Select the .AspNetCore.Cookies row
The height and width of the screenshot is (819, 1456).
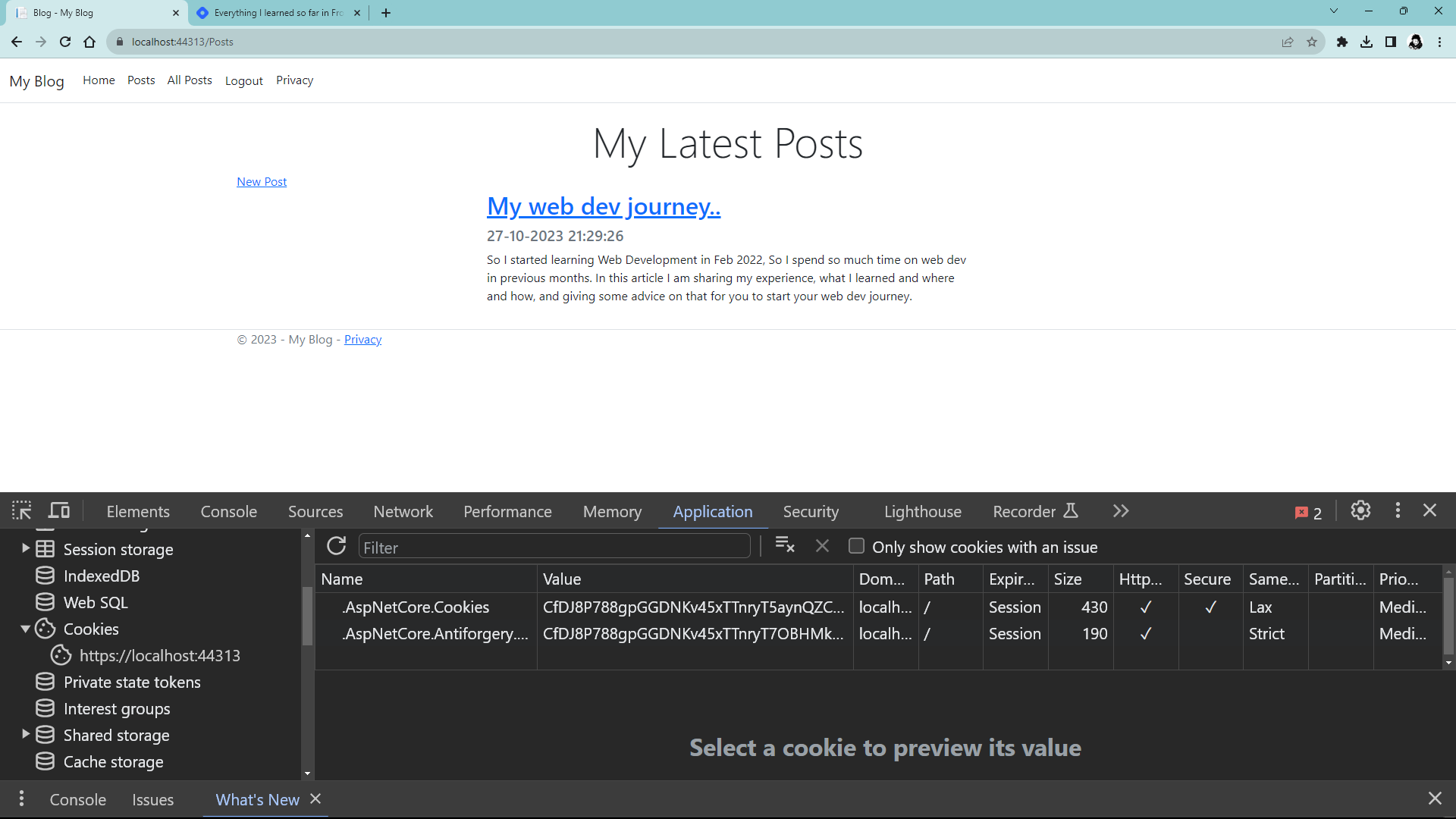click(x=416, y=607)
